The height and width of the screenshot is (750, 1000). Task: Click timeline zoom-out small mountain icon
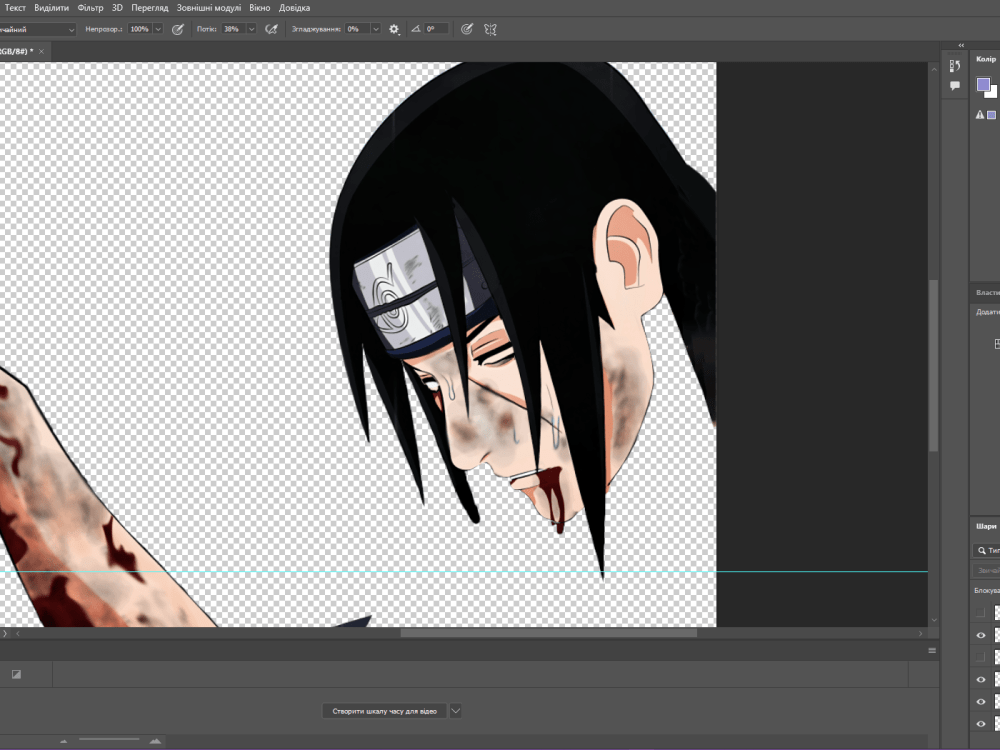tap(64, 741)
